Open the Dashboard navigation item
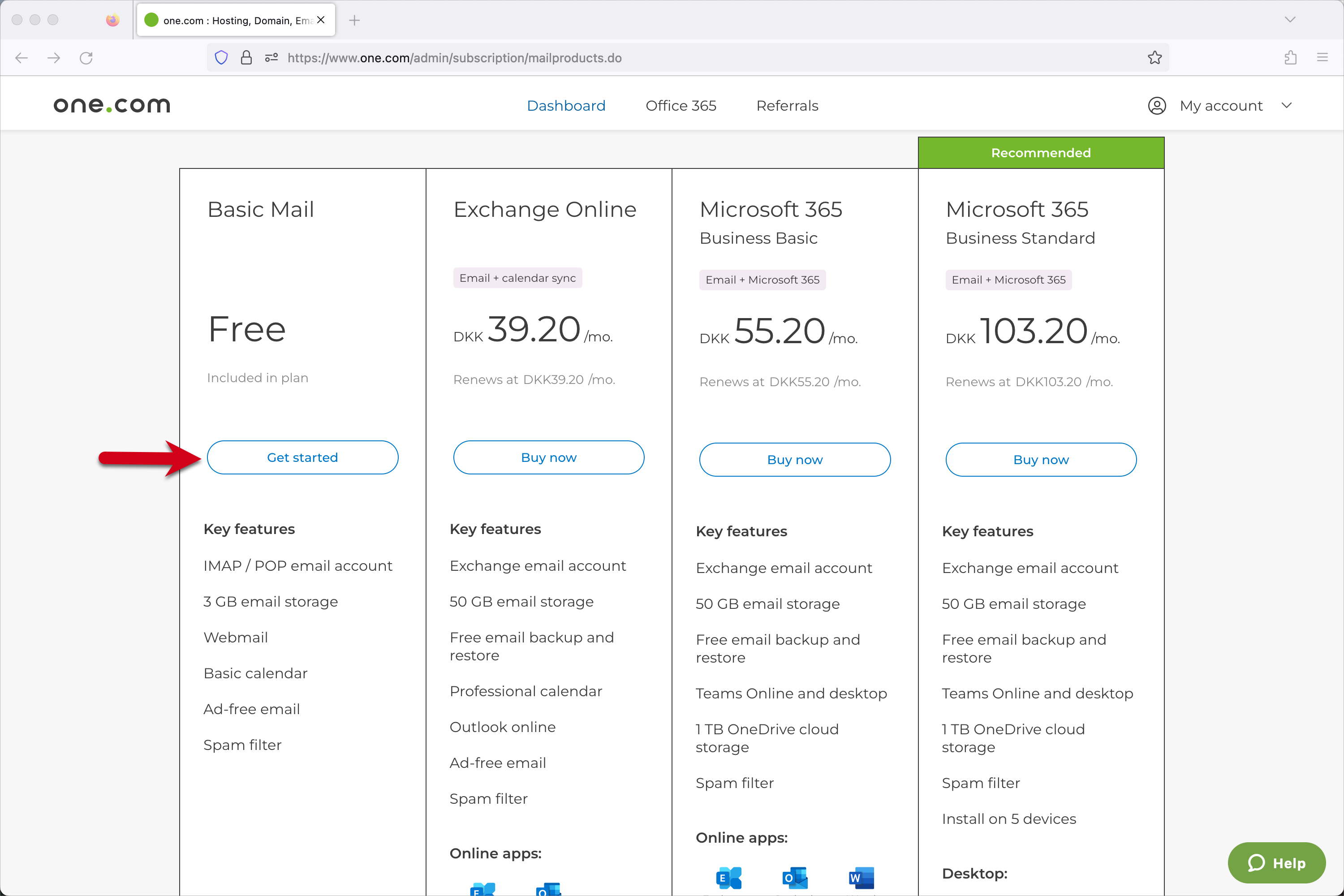Viewport: 1344px width, 896px height. click(x=566, y=106)
